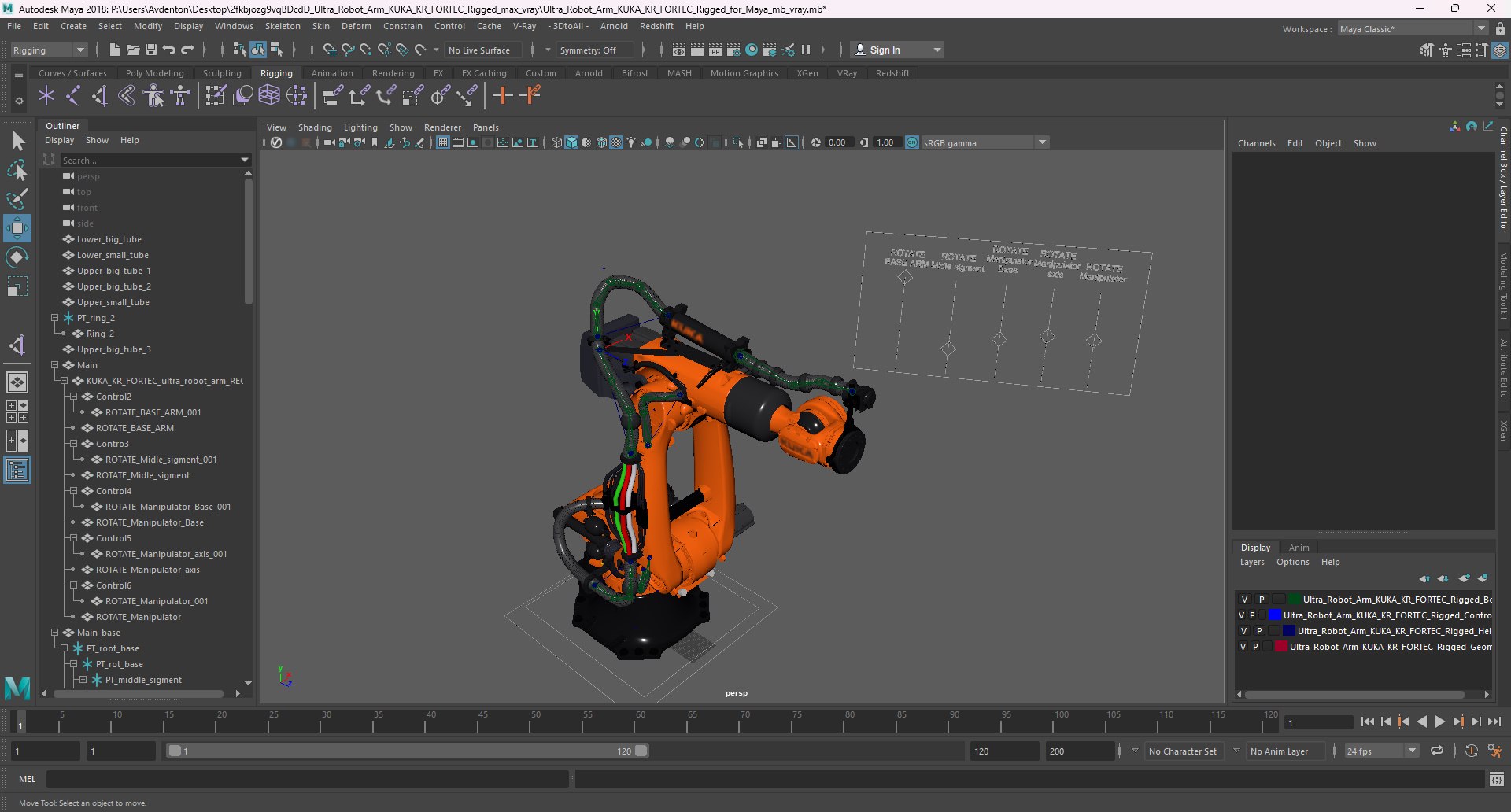Switch to the Animation shelf tab
Image resolution: width=1511 pixels, height=812 pixels.
pyautogui.click(x=332, y=73)
